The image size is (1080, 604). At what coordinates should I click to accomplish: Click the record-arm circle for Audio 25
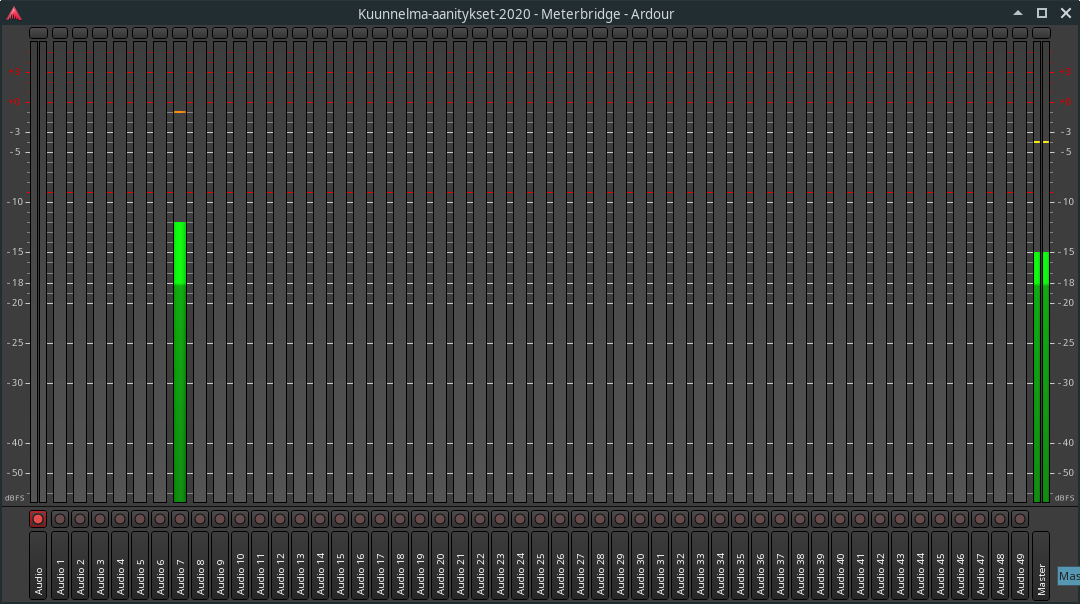(540, 519)
